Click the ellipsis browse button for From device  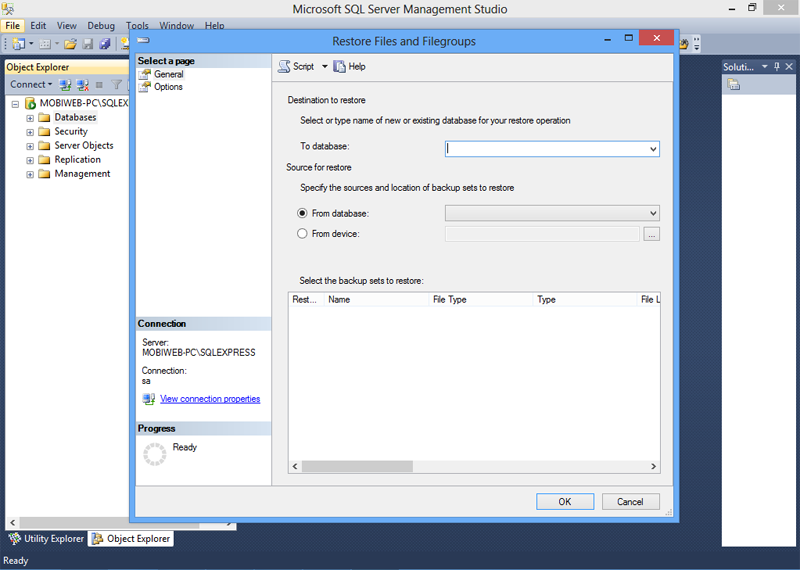(652, 234)
